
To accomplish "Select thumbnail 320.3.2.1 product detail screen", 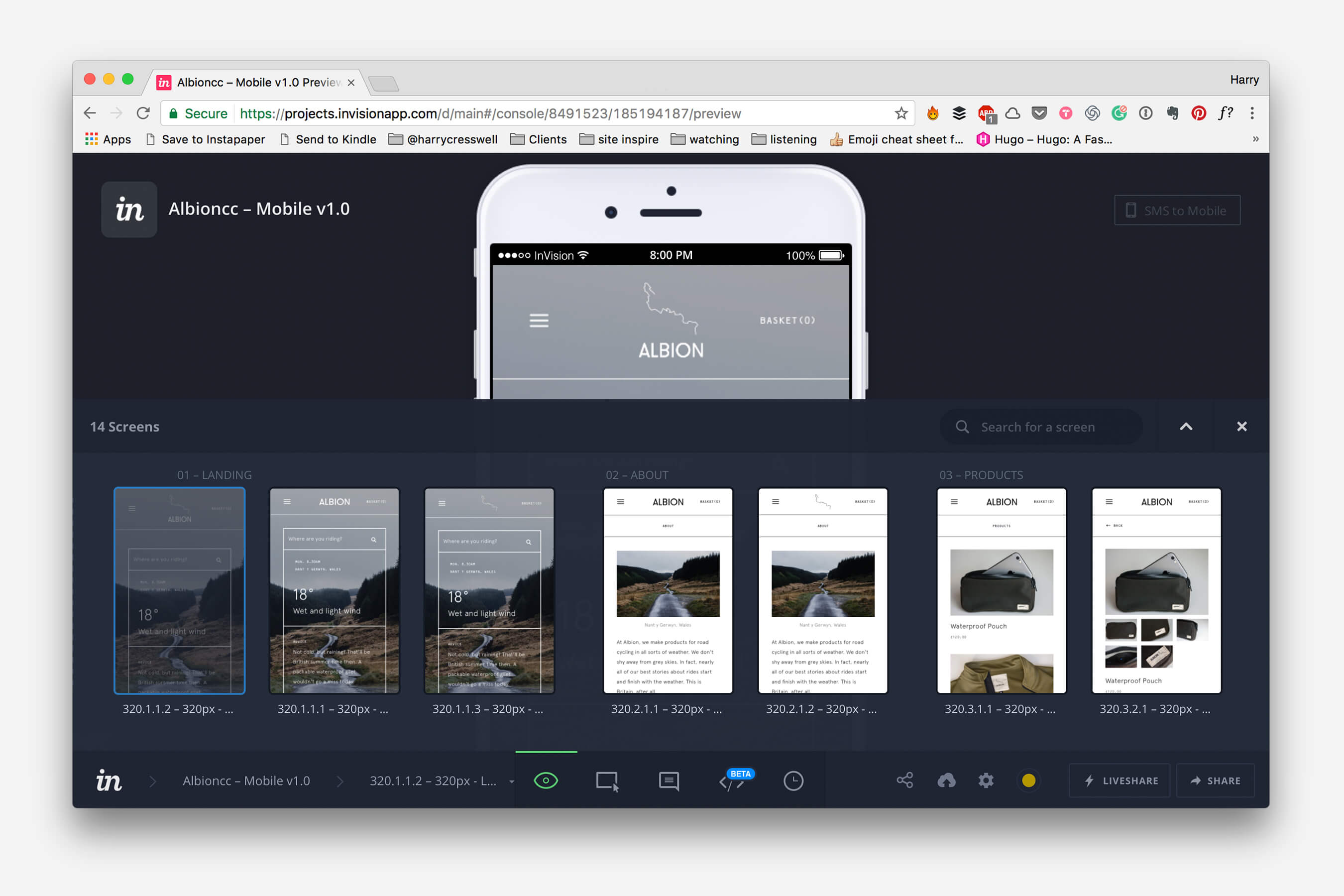I will (1156, 590).
